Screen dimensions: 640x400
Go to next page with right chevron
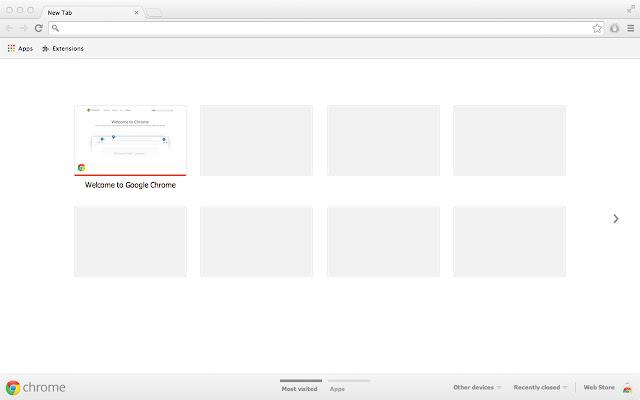pyautogui.click(x=616, y=218)
